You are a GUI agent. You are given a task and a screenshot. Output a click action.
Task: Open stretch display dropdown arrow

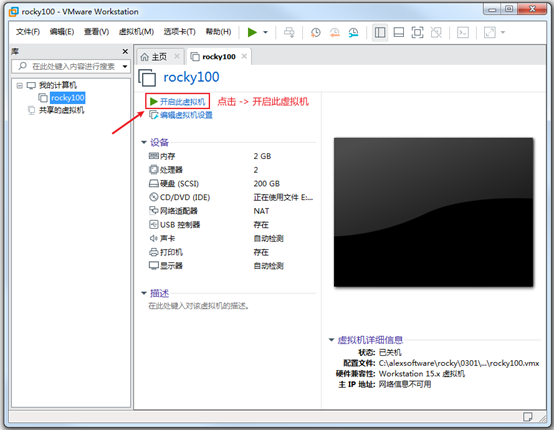click(503, 33)
